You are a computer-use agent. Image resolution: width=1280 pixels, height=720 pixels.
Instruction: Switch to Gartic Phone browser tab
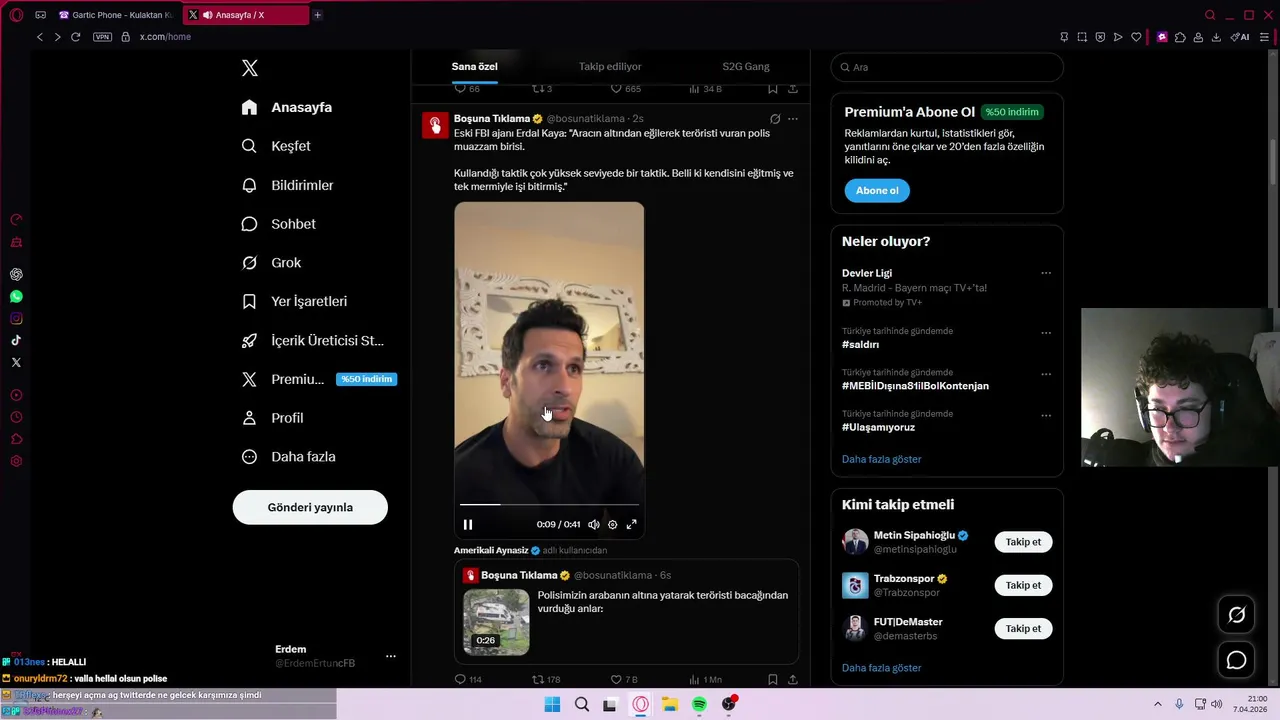click(x=116, y=15)
